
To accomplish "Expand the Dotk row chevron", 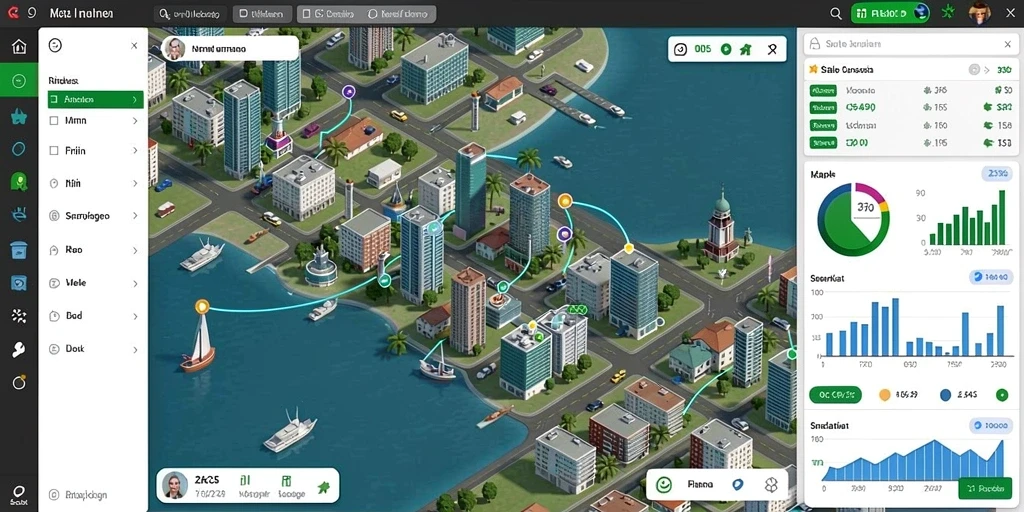I will (135, 349).
